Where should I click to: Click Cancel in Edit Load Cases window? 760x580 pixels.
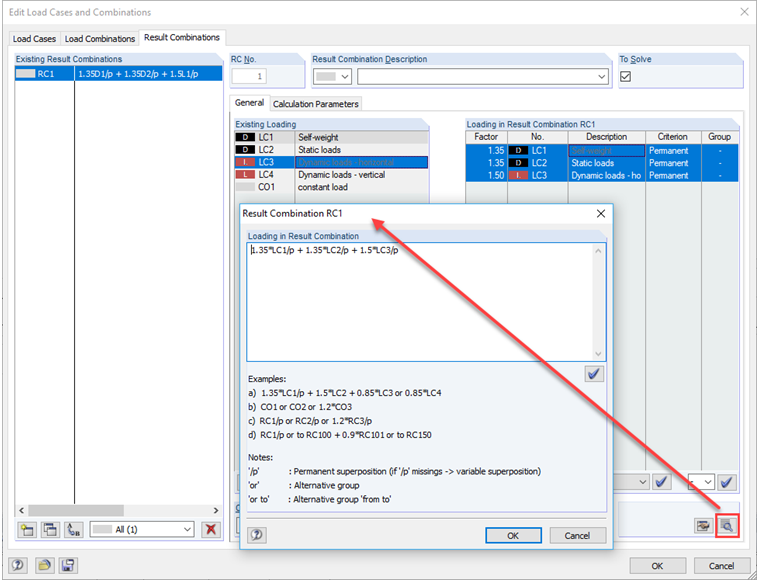click(x=722, y=566)
